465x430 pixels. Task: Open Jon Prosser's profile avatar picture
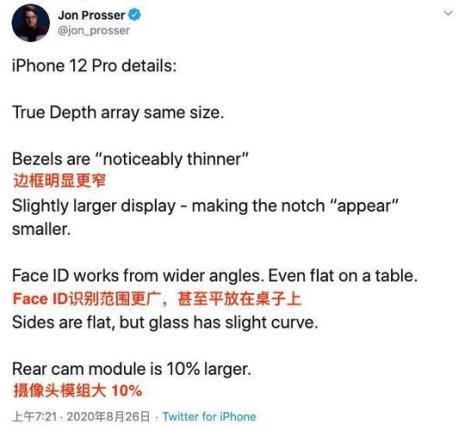(x=31, y=23)
